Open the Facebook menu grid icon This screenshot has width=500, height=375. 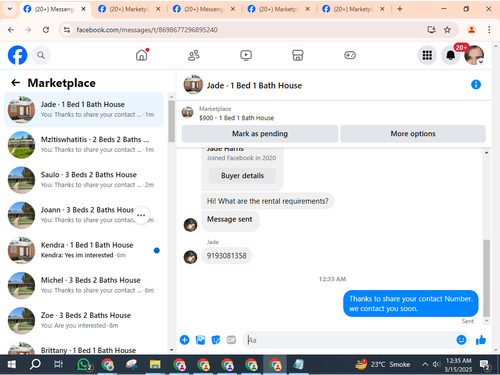tap(427, 55)
